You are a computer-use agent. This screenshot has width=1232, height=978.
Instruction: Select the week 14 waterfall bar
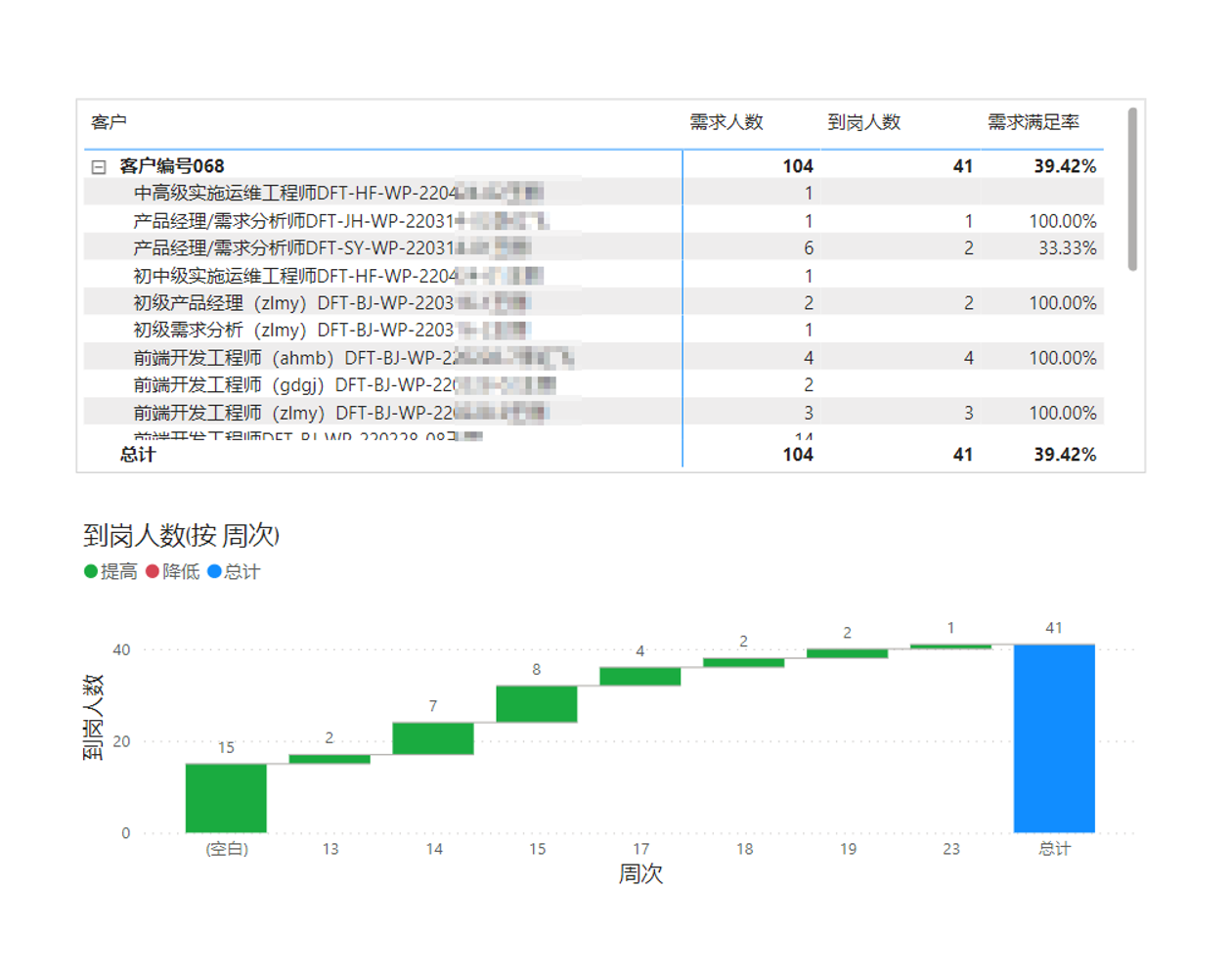pos(433,738)
